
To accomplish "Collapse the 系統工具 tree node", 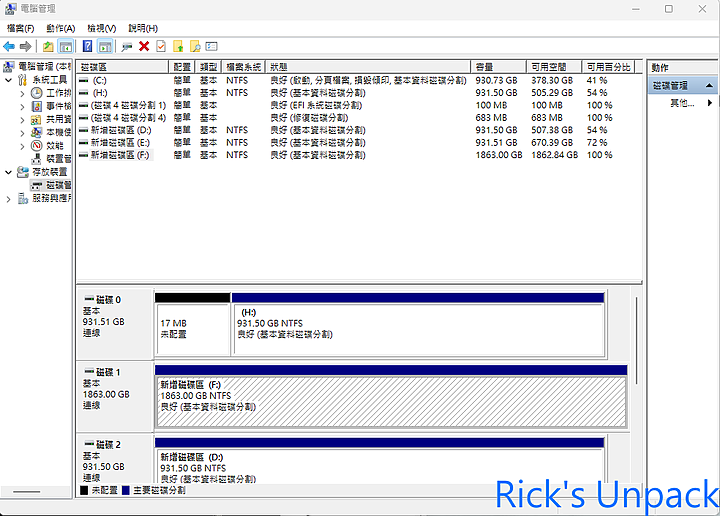I will pyautogui.click(x=8, y=80).
